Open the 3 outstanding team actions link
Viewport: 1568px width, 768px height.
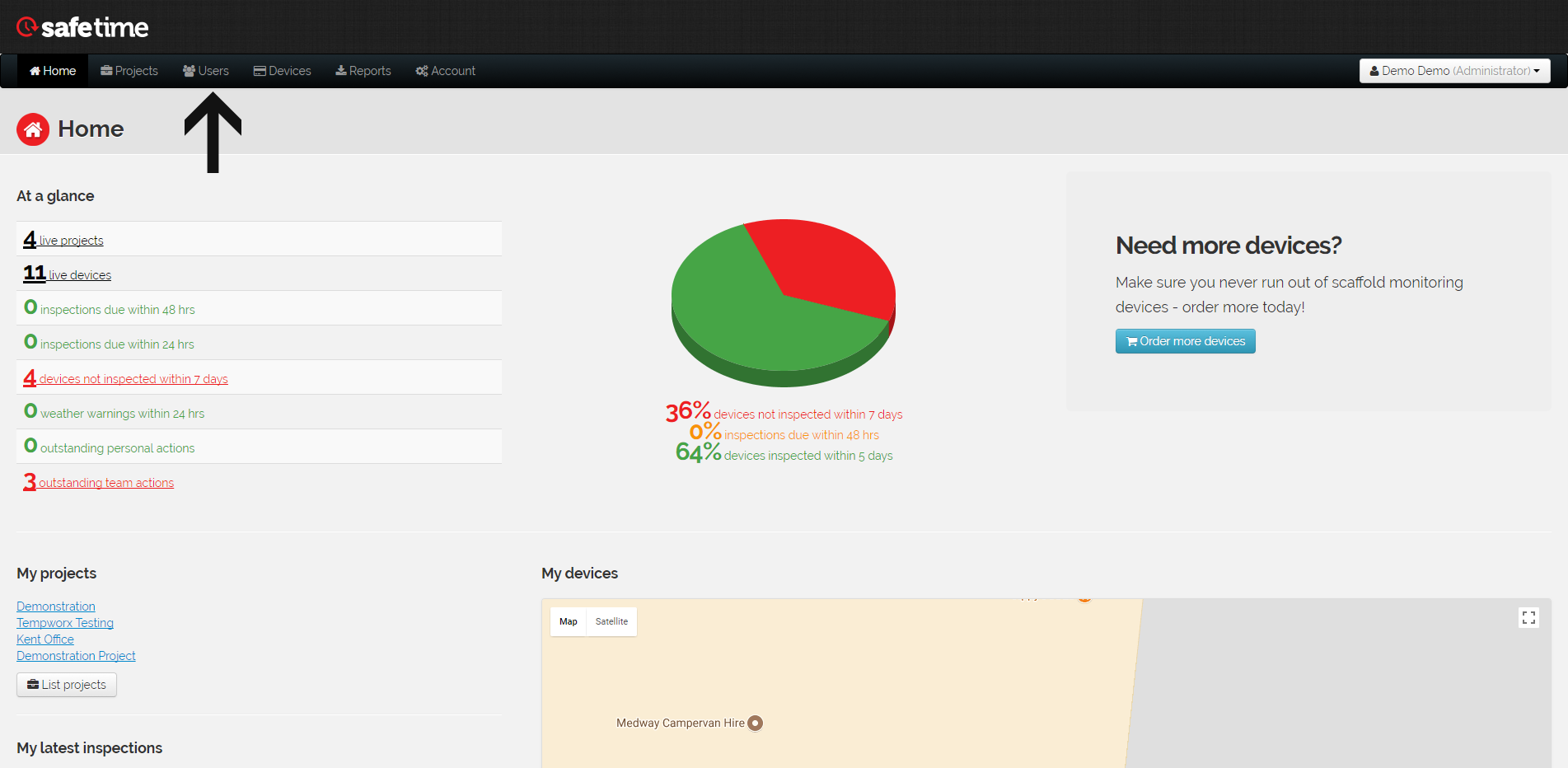pos(99,482)
